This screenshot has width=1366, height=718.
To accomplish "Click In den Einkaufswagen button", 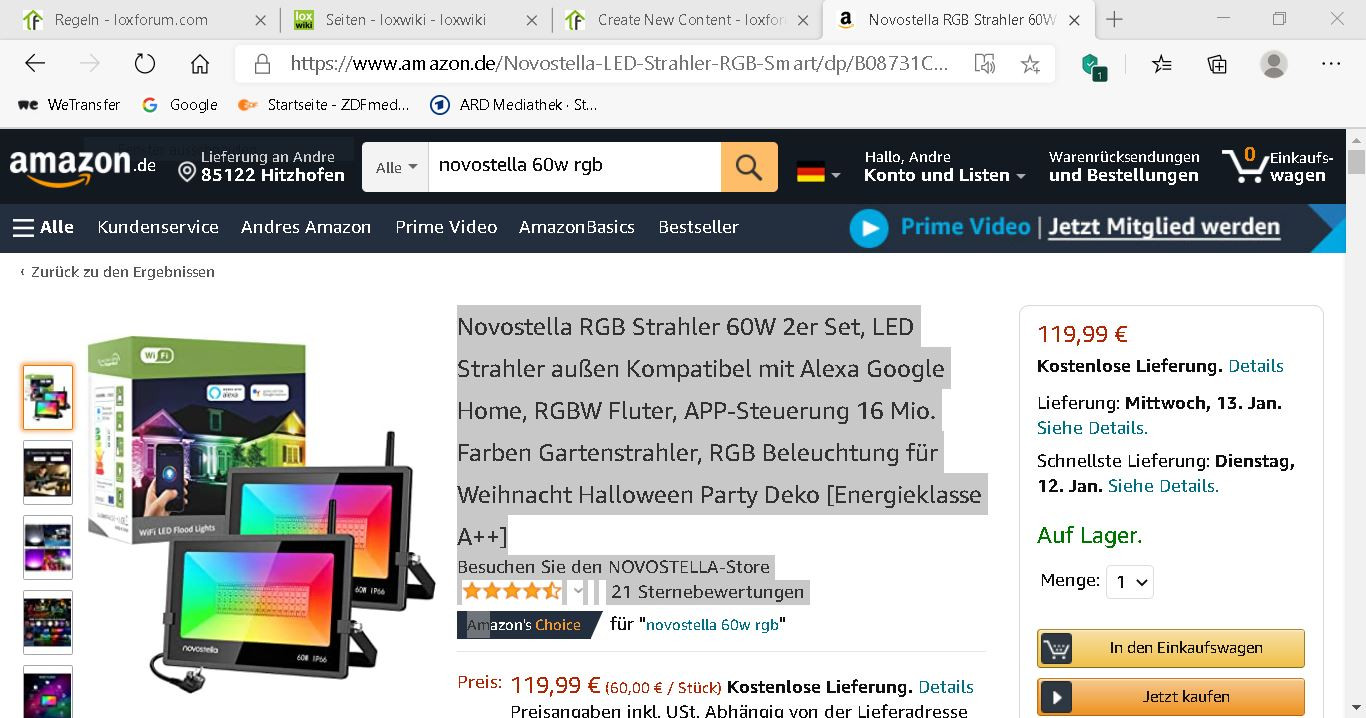I will [x=1171, y=648].
